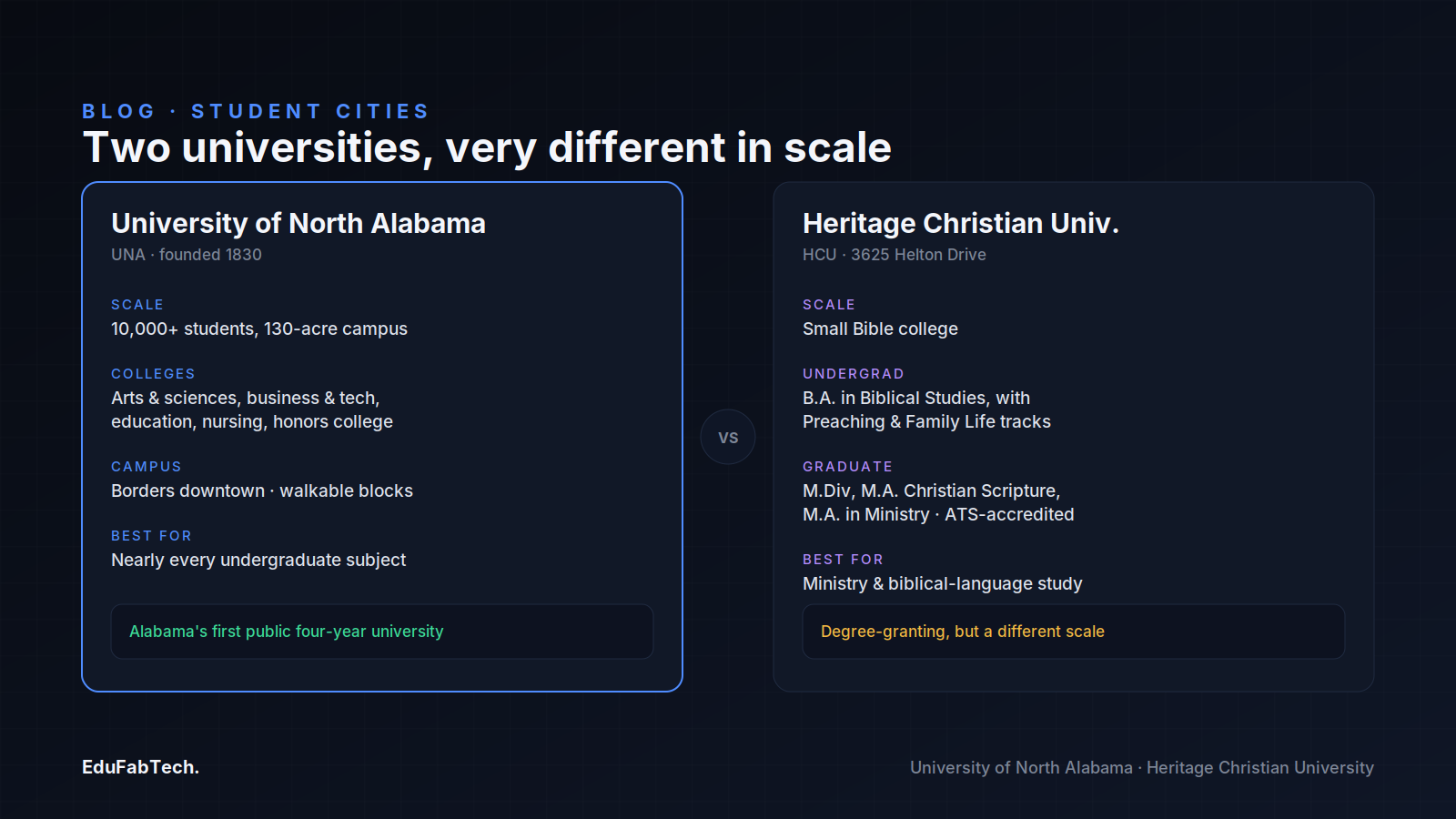
Task: Select the 'Heritage Christian Univ.' card title
Action: coord(961,223)
